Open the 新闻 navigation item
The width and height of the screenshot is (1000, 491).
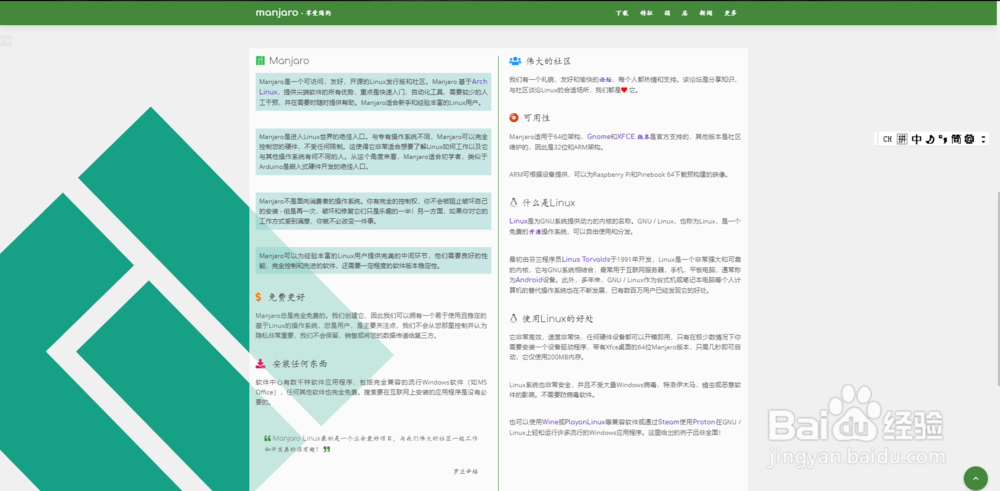click(705, 13)
